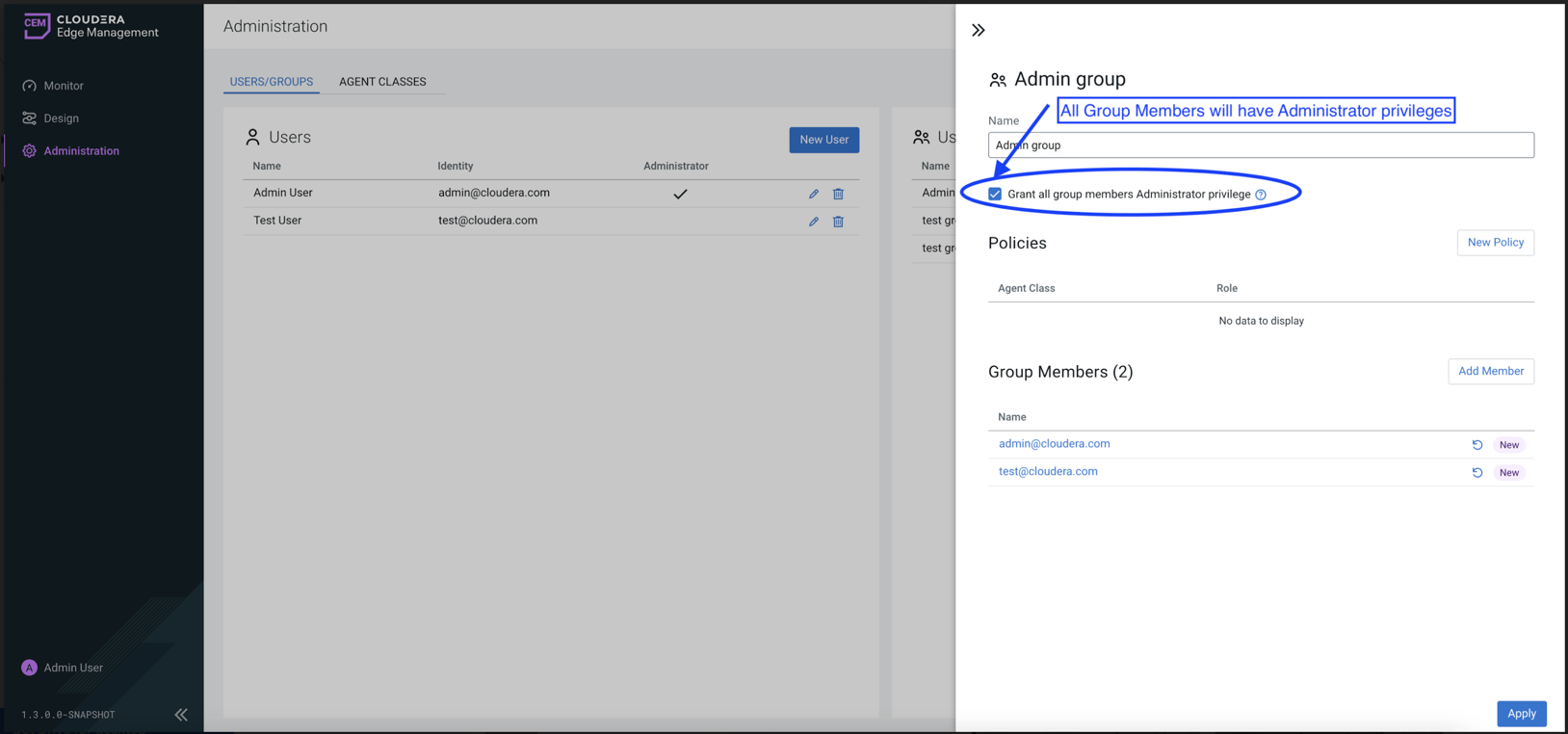1568x734 pixels.
Task: Click the Cloudera Edge Management logo
Action: tap(91, 26)
